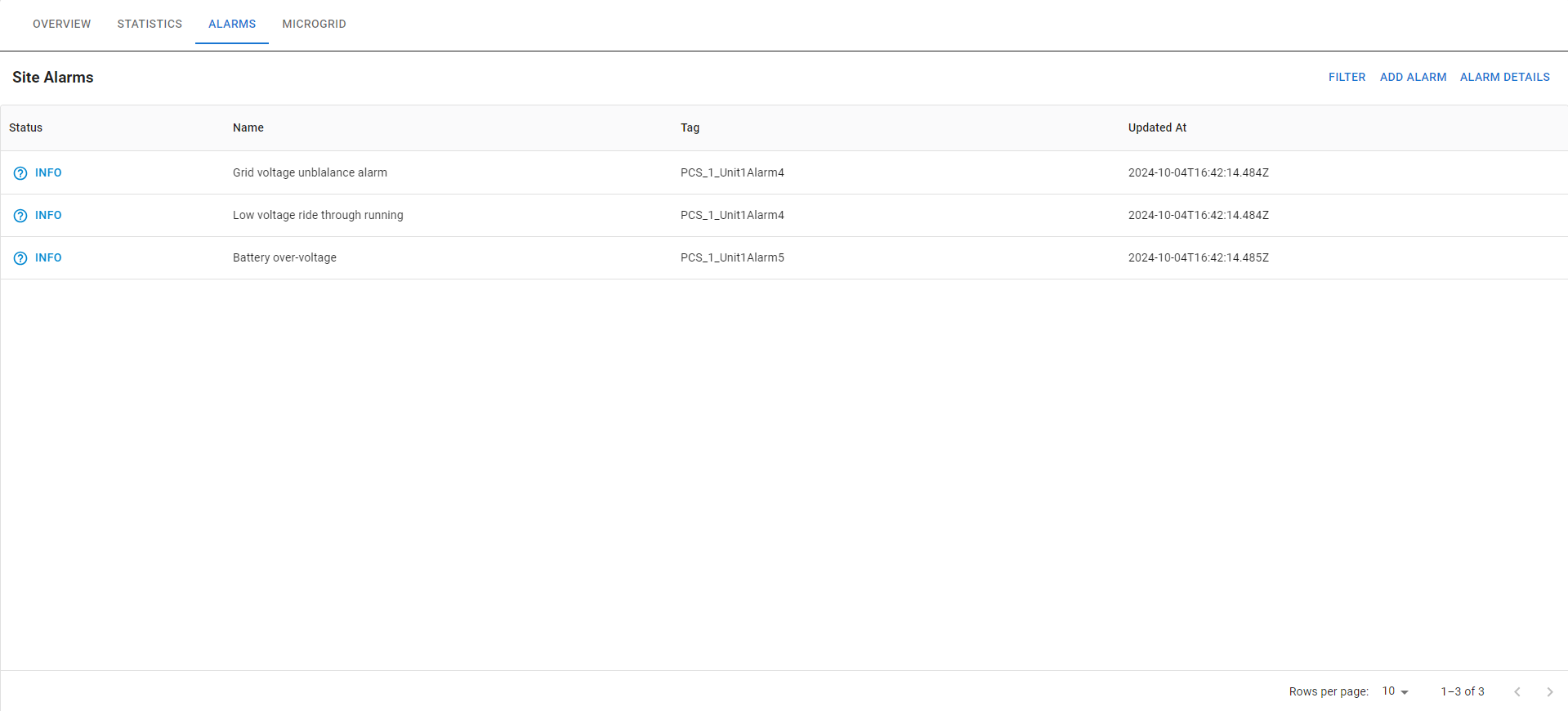Sort by Tag column header
This screenshot has width=1568, height=711.
[x=690, y=127]
